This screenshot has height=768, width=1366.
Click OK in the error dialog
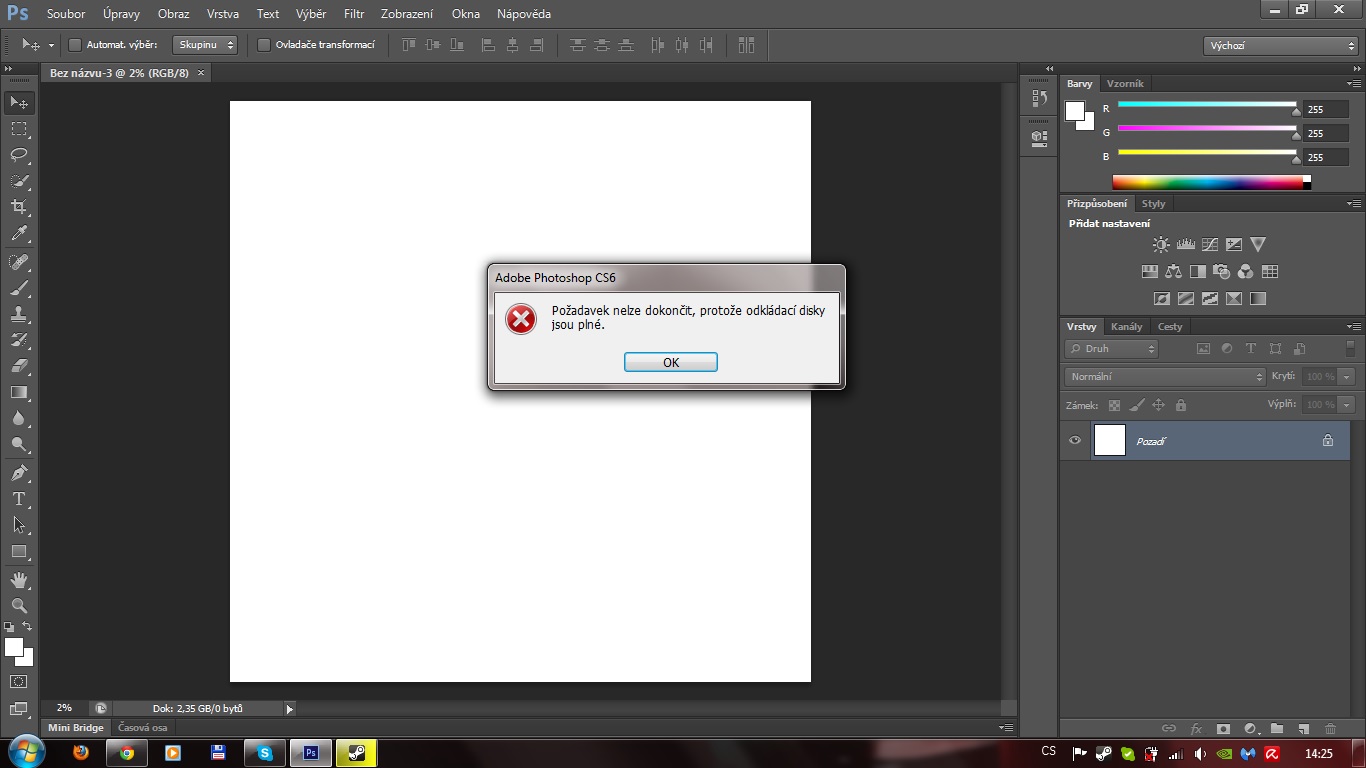pyautogui.click(x=670, y=362)
